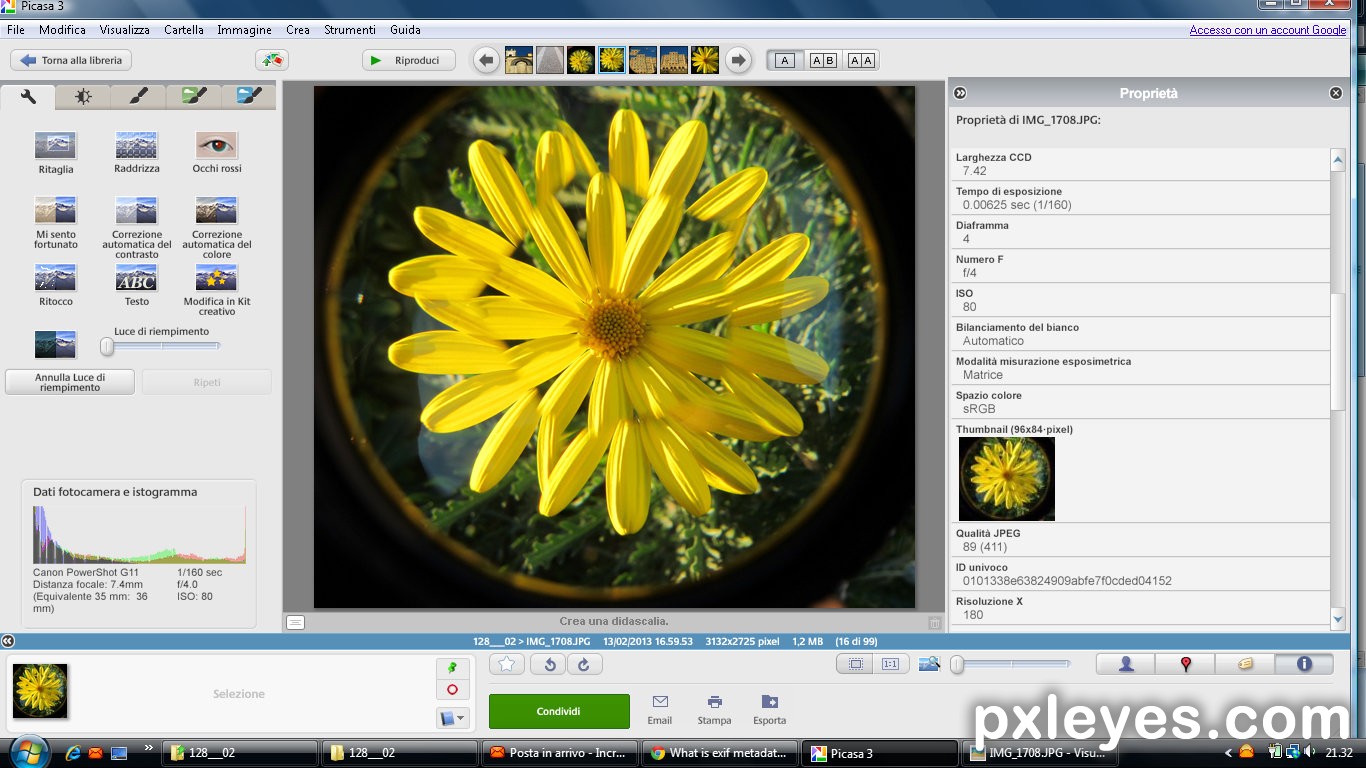Open the Visualizza menu
Viewport: 1366px width, 768px height.
coord(125,30)
